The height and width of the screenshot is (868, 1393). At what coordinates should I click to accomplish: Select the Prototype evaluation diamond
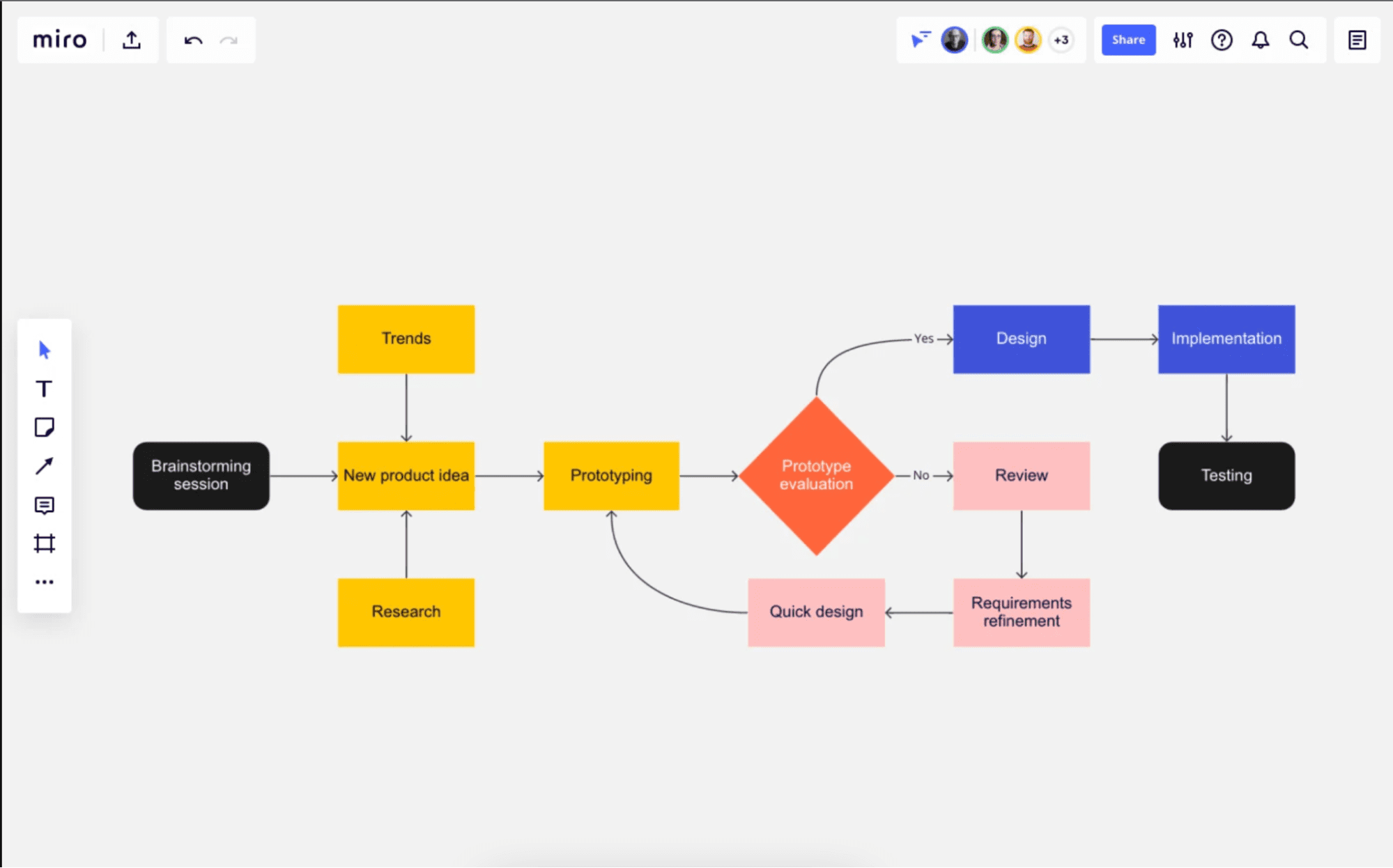pos(816,476)
